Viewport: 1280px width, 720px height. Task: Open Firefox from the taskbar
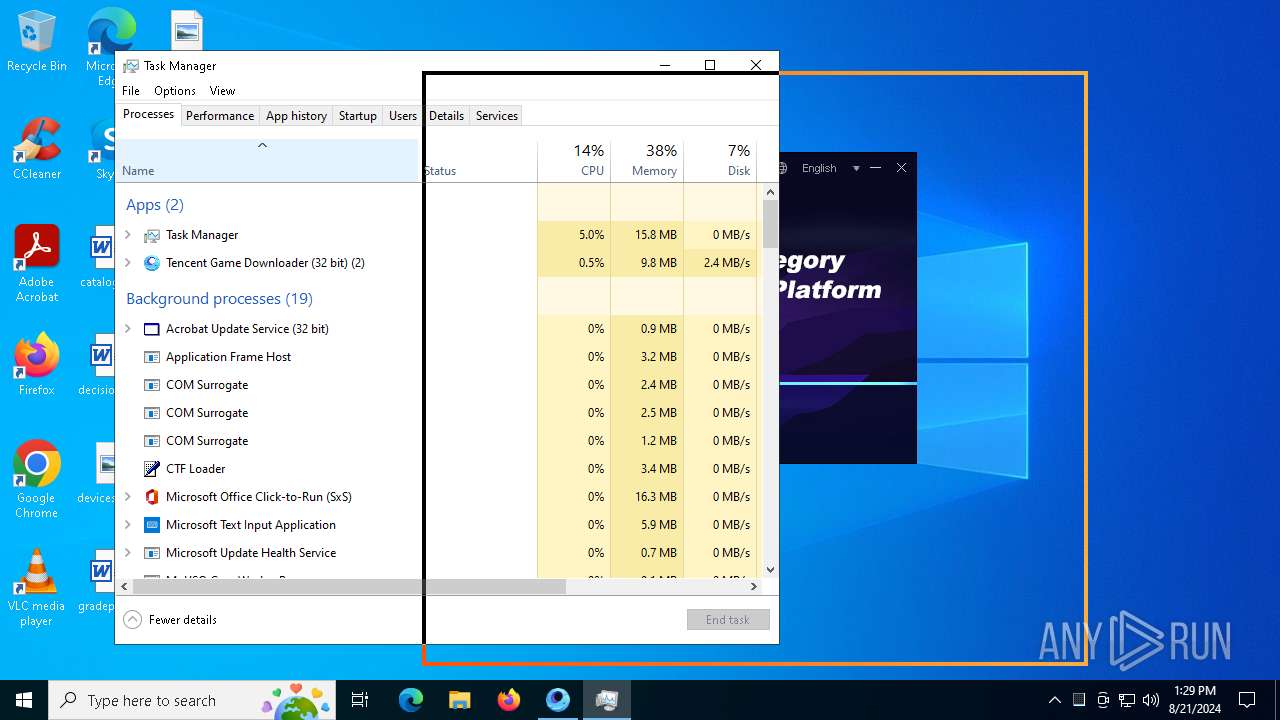509,700
